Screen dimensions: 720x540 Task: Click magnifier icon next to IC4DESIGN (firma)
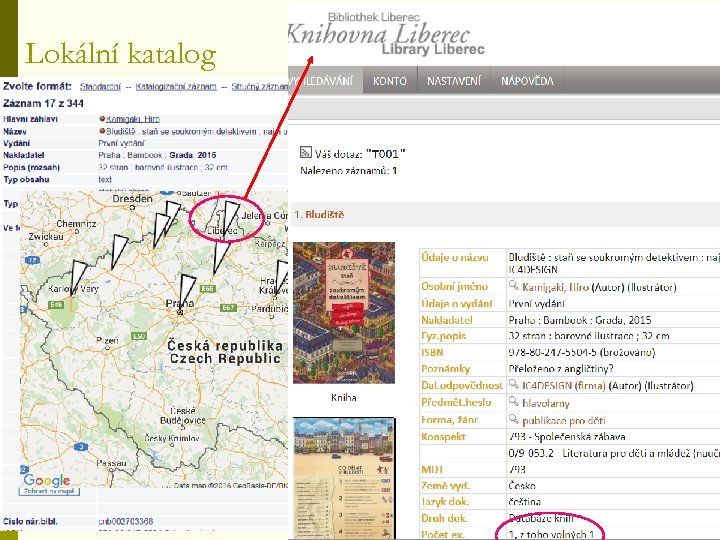pyautogui.click(x=514, y=385)
